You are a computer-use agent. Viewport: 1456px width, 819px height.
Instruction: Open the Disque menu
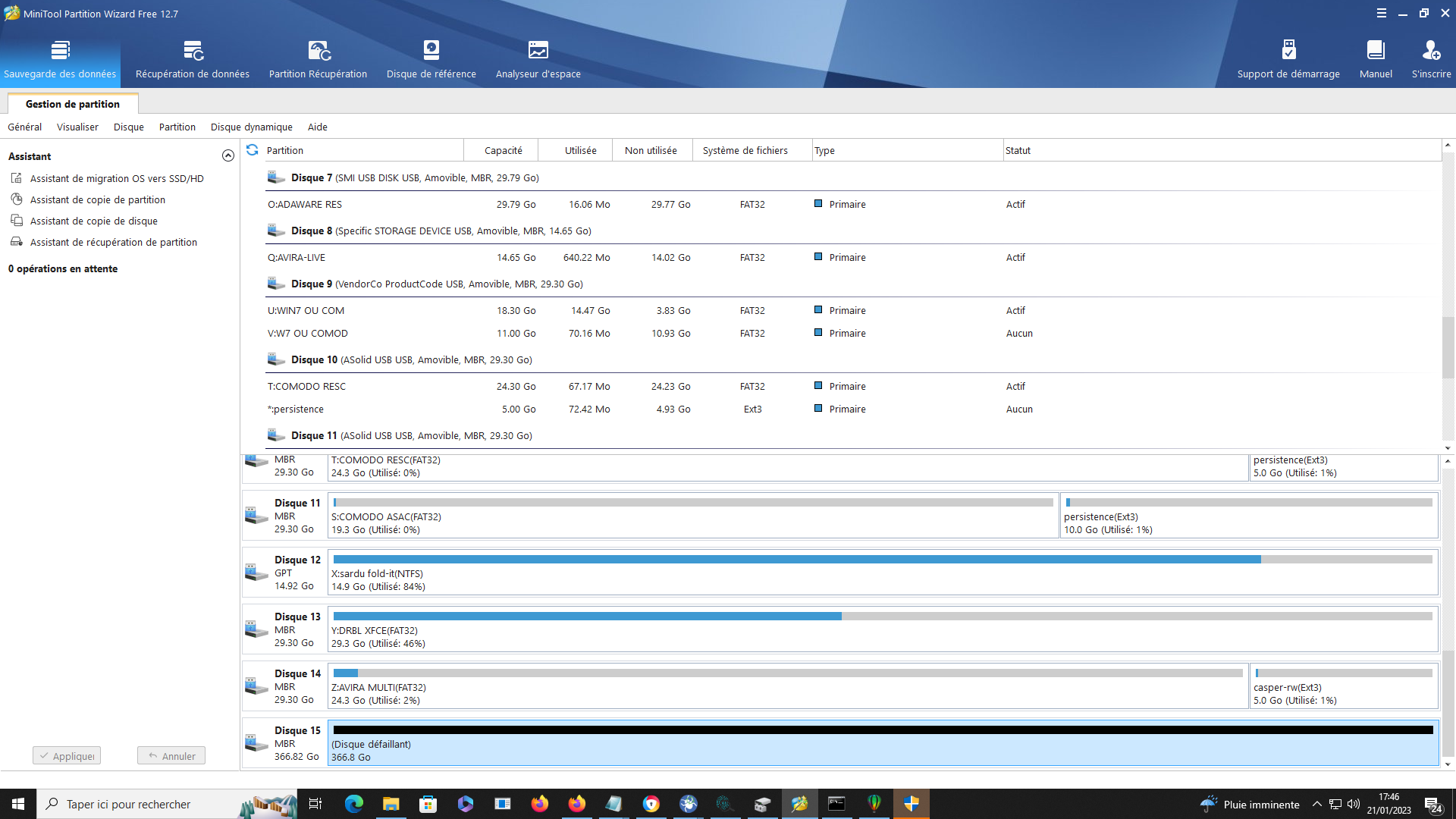click(x=129, y=127)
